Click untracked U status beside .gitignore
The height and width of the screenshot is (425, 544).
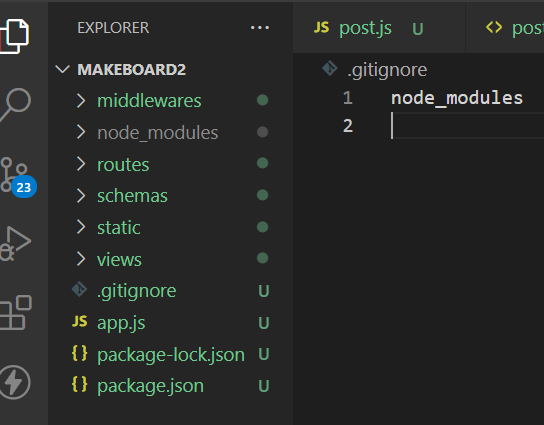pyautogui.click(x=264, y=291)
